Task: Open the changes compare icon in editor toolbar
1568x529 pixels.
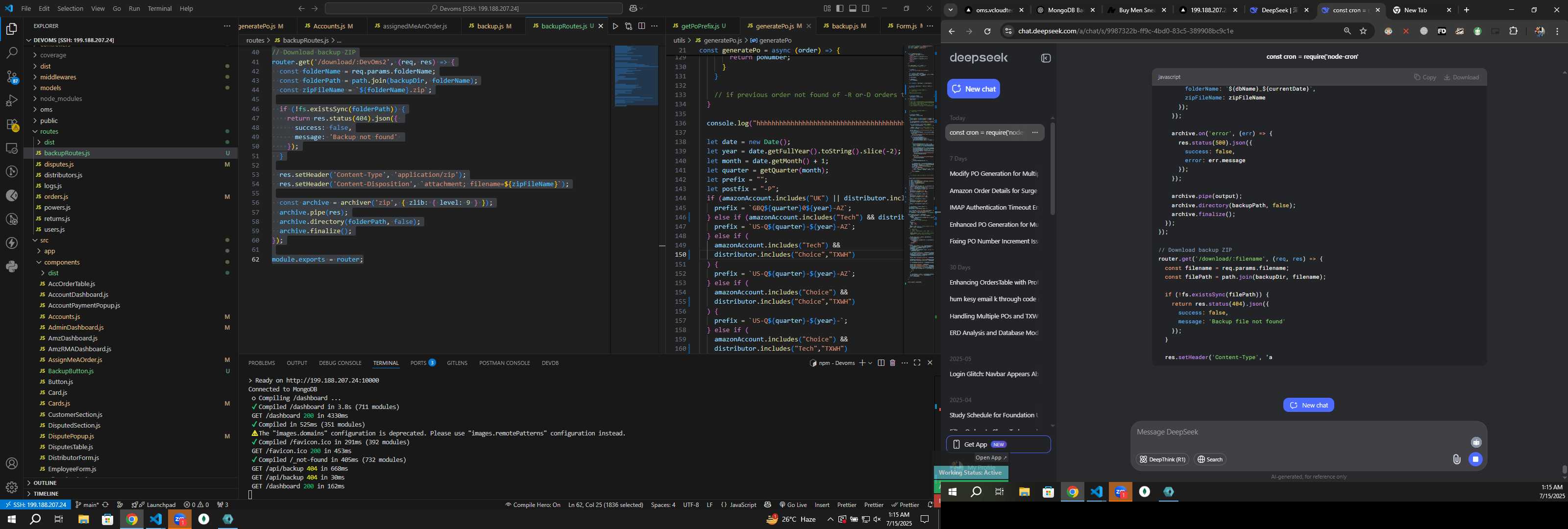Action: pyautogui.click(x=628, y=26)
